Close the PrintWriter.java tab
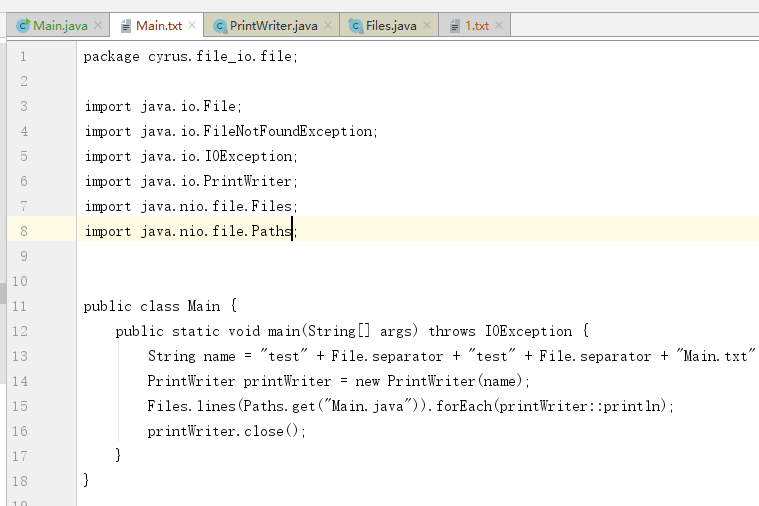This screenshot has height=506, width=759. 328,25
